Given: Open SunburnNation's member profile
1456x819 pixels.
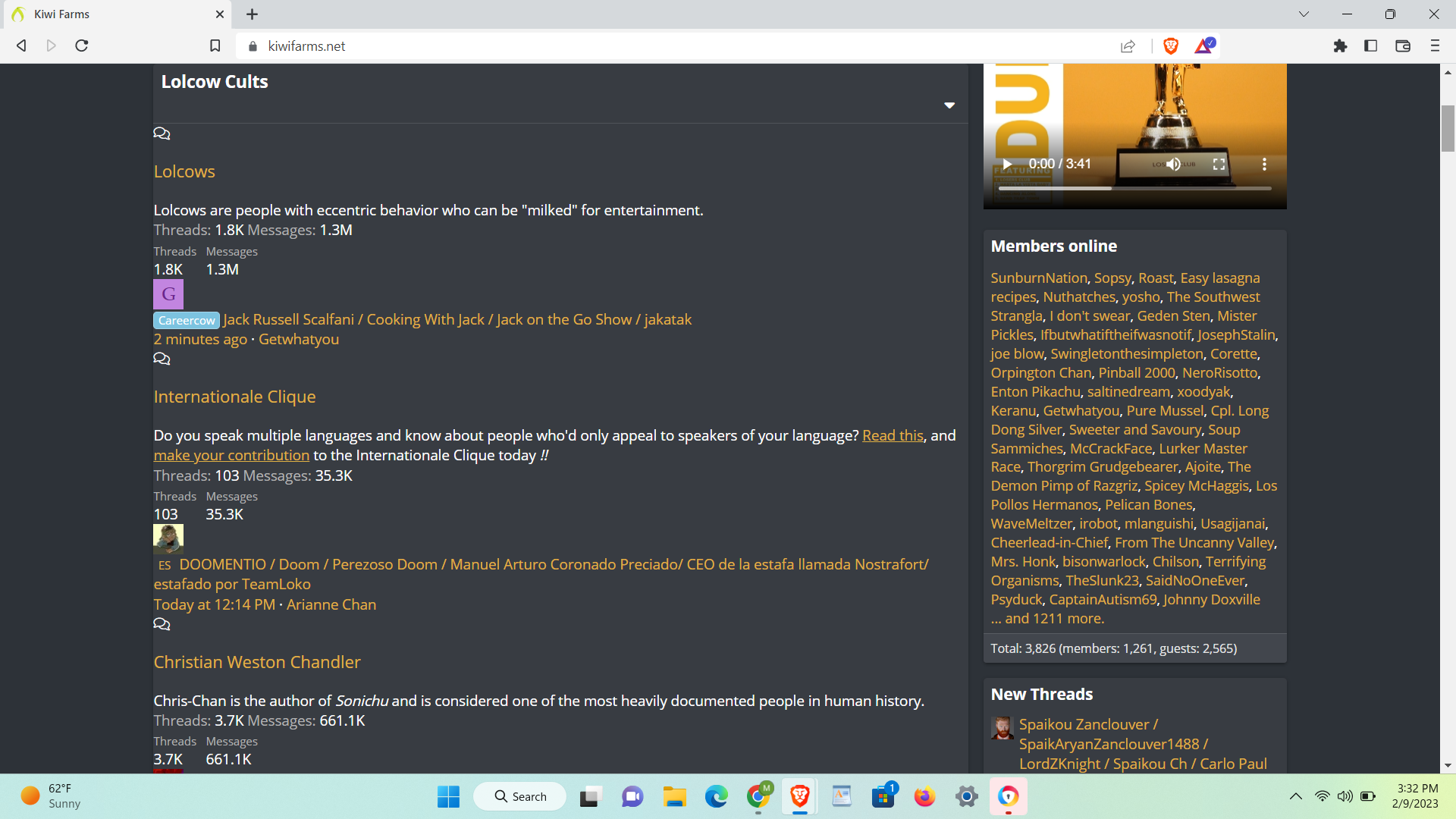Looking at the screenshot, I should point(1039,278).
